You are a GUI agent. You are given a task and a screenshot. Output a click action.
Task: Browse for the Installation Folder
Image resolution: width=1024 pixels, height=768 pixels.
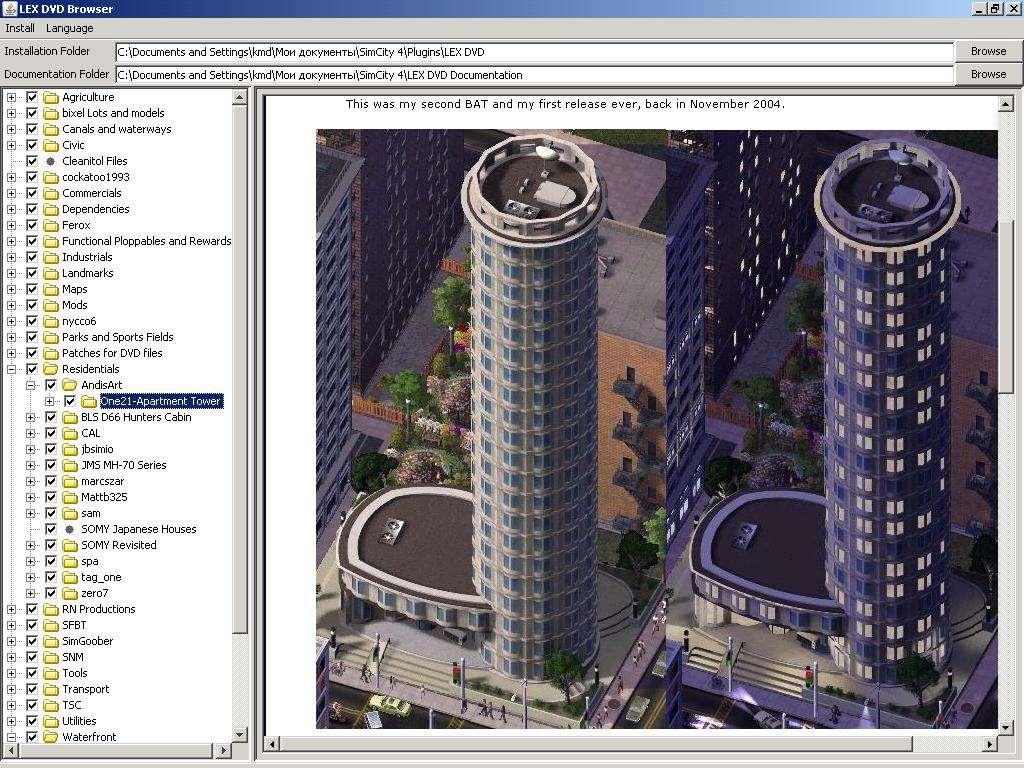[x=988, y=51]
